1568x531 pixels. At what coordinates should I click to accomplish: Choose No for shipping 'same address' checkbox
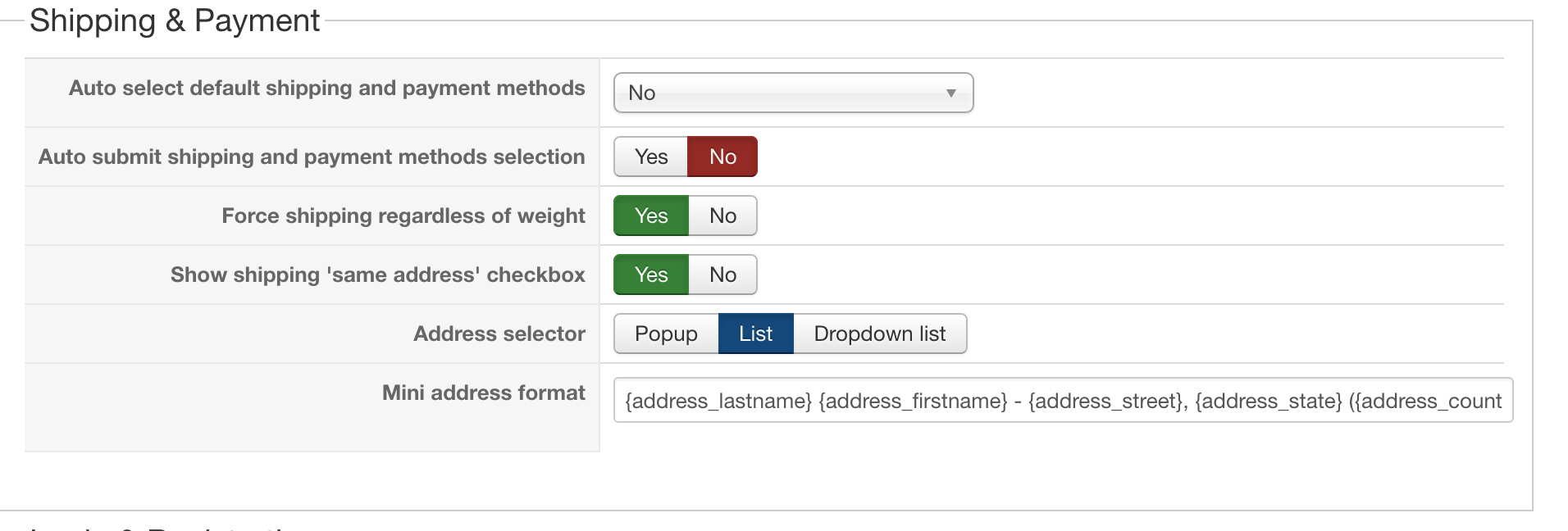pyautogui.click(x=722, y=275)
